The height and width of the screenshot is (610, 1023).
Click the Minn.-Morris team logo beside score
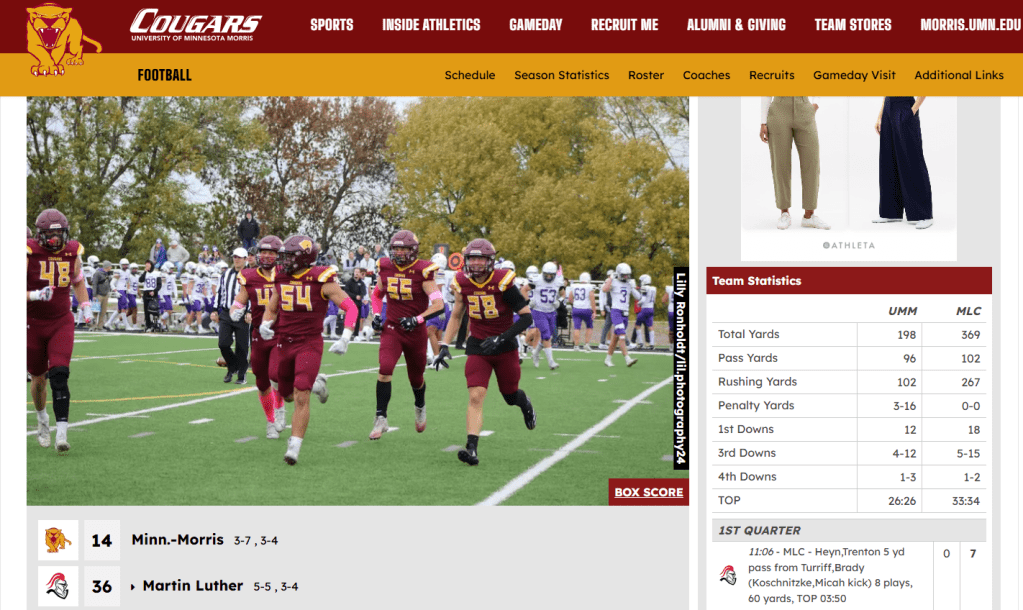pyautogui.click(x=58, y=540)
